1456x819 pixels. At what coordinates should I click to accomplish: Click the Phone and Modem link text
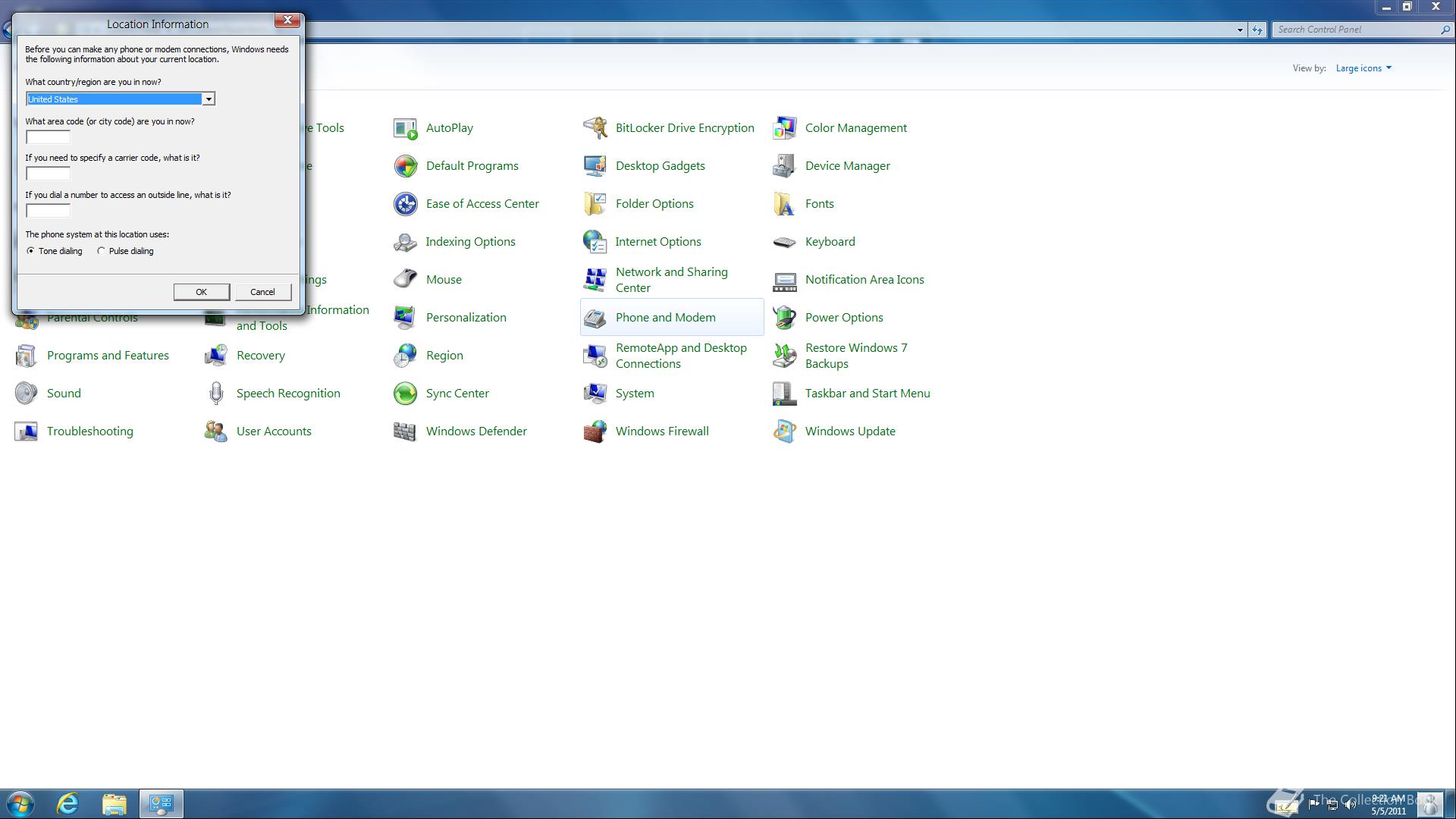tap(665, 318)
